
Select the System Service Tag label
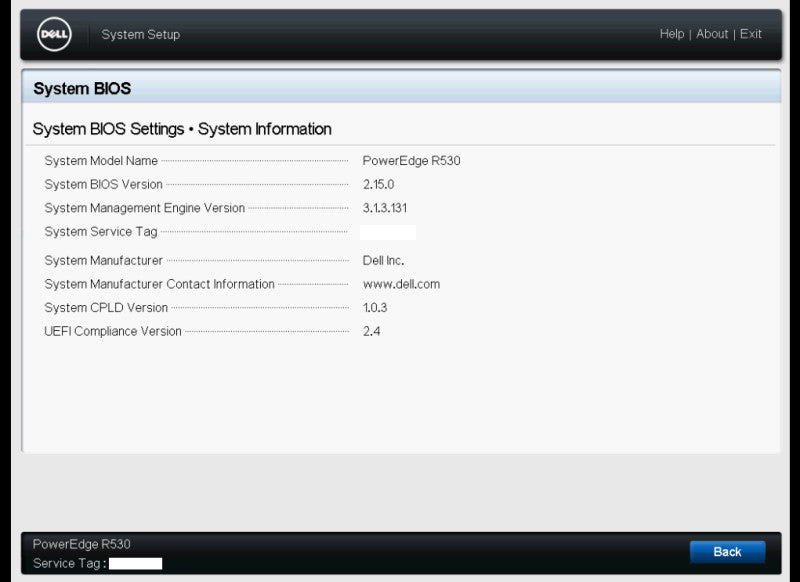tap(101, 232)
